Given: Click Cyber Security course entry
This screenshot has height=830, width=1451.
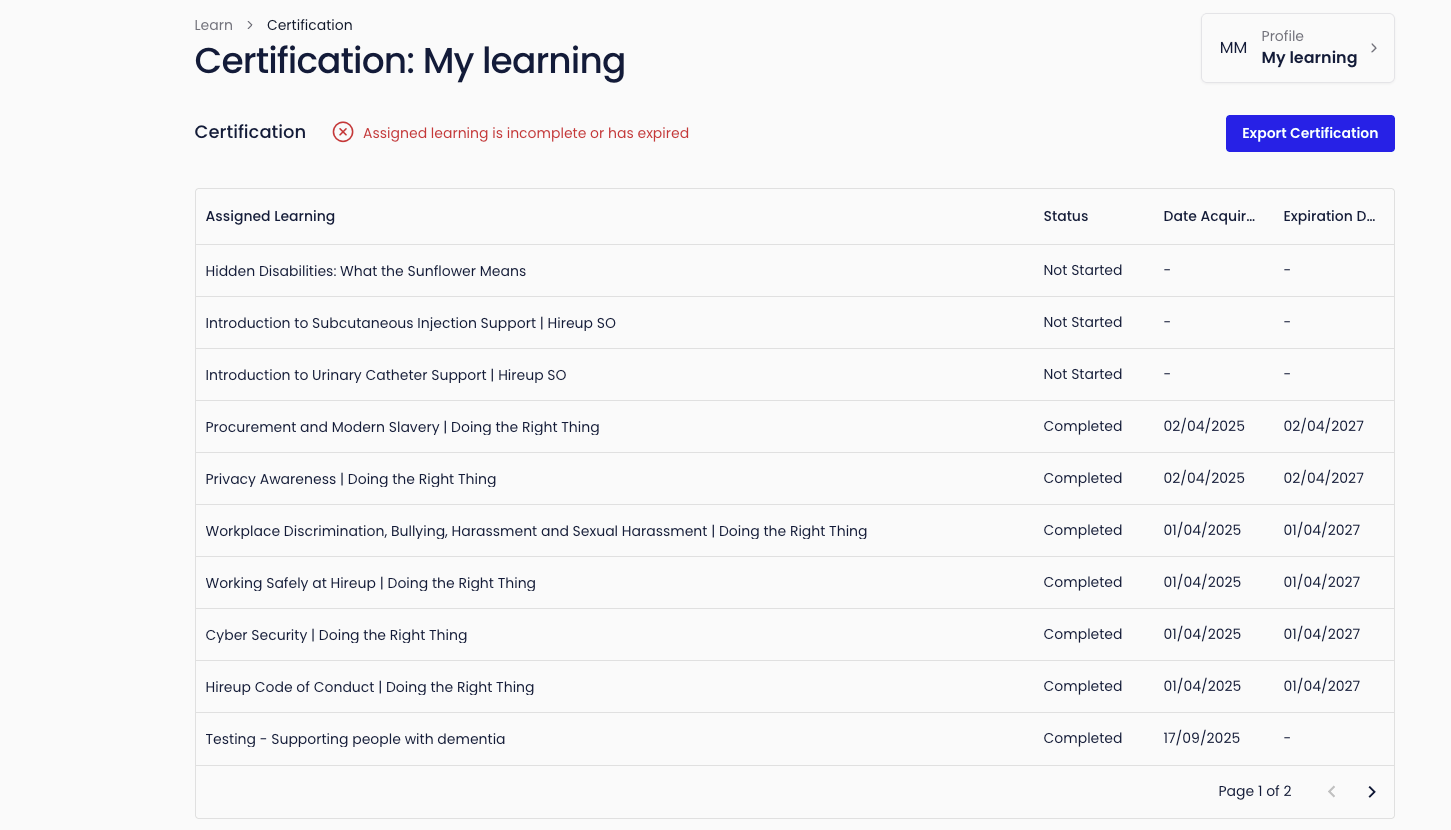Looking at the screenshot, I should pyautogui.click(x=336, y=635).
